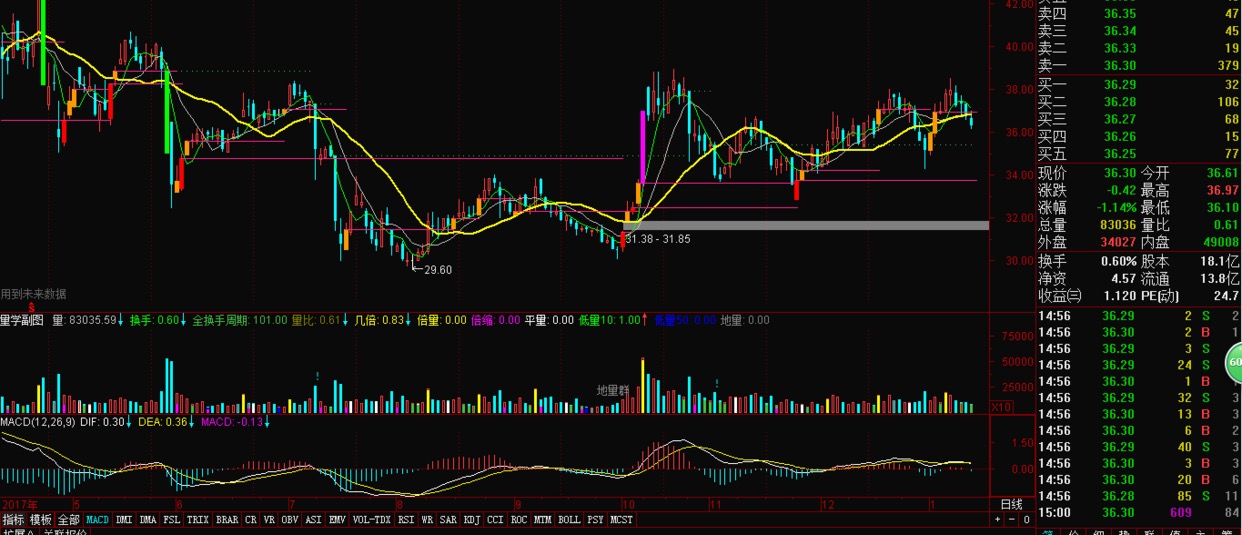Open the 全部 indicator list
The width and height of the screenshot is (1242, 535).
(68, 520)
